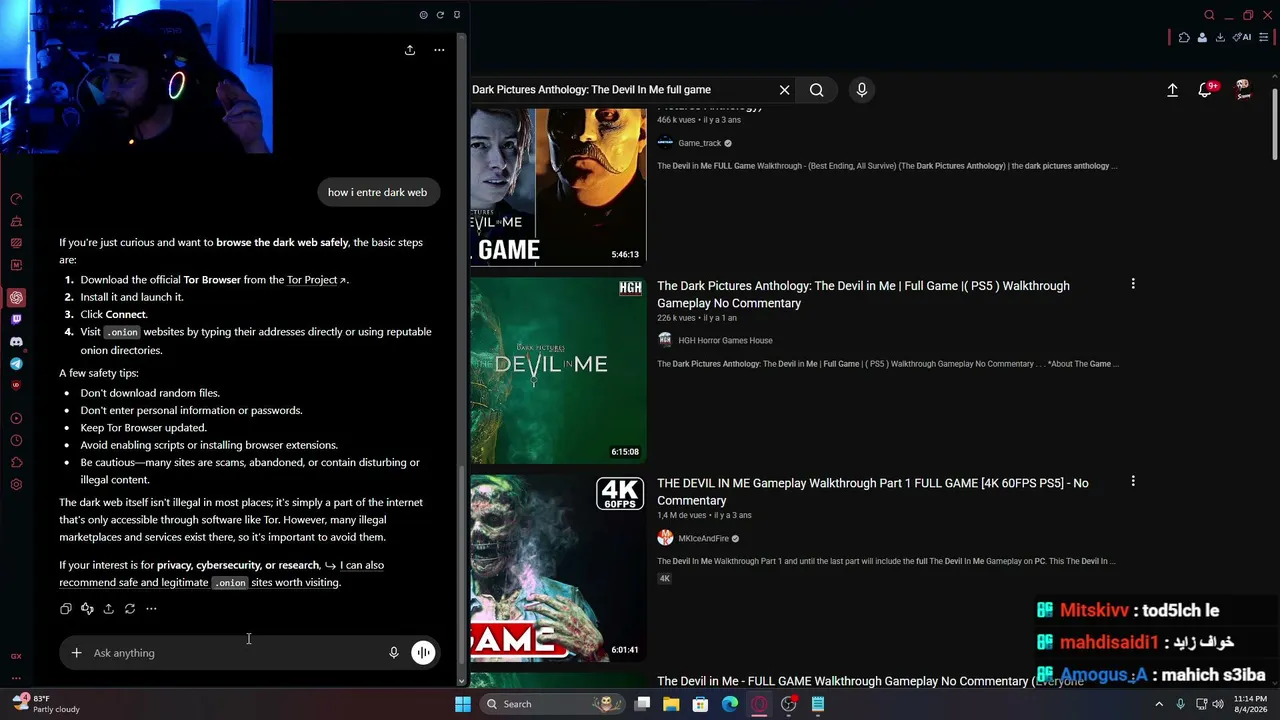This screenshot has height=720, width=1280.
Task: Open Opera tab search magnifier
Action: (1209, 15)
